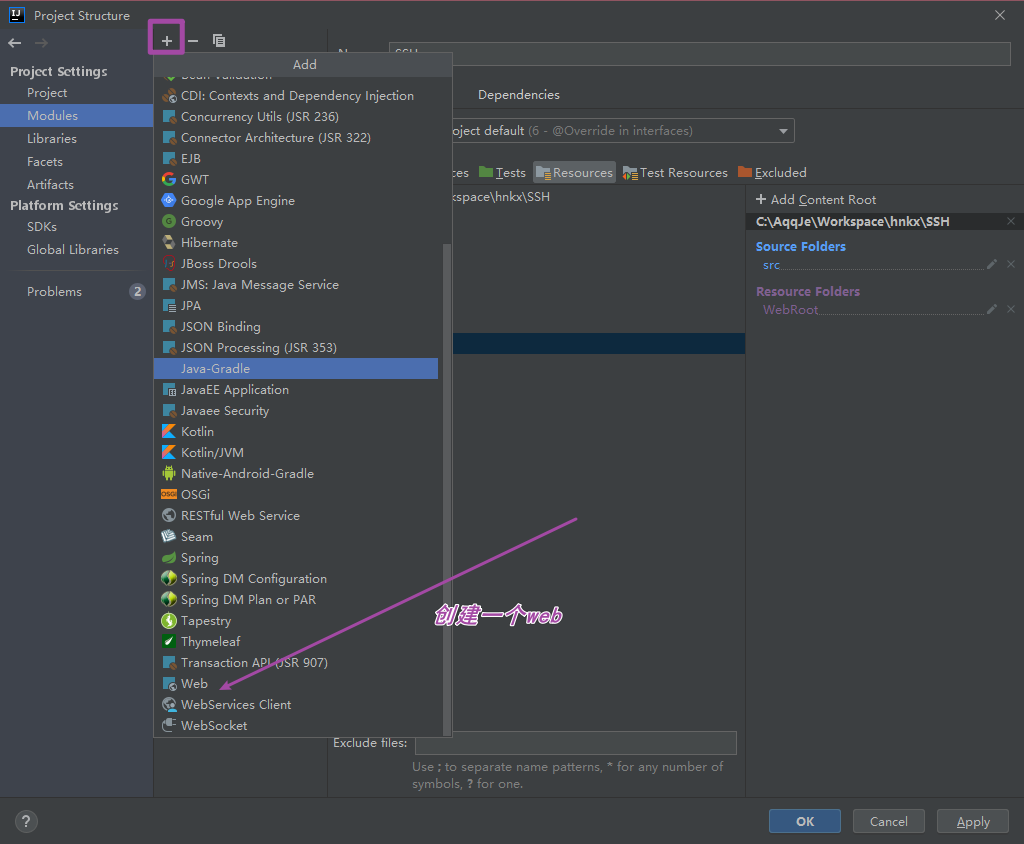
Task: Click the OK button
Action: tap(805, 821)
